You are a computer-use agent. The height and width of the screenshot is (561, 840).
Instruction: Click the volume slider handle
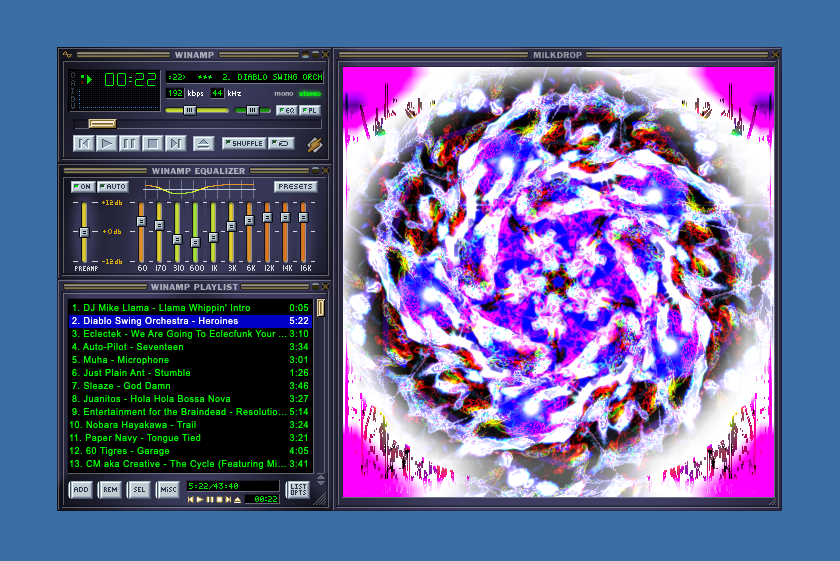pos(189,110)
